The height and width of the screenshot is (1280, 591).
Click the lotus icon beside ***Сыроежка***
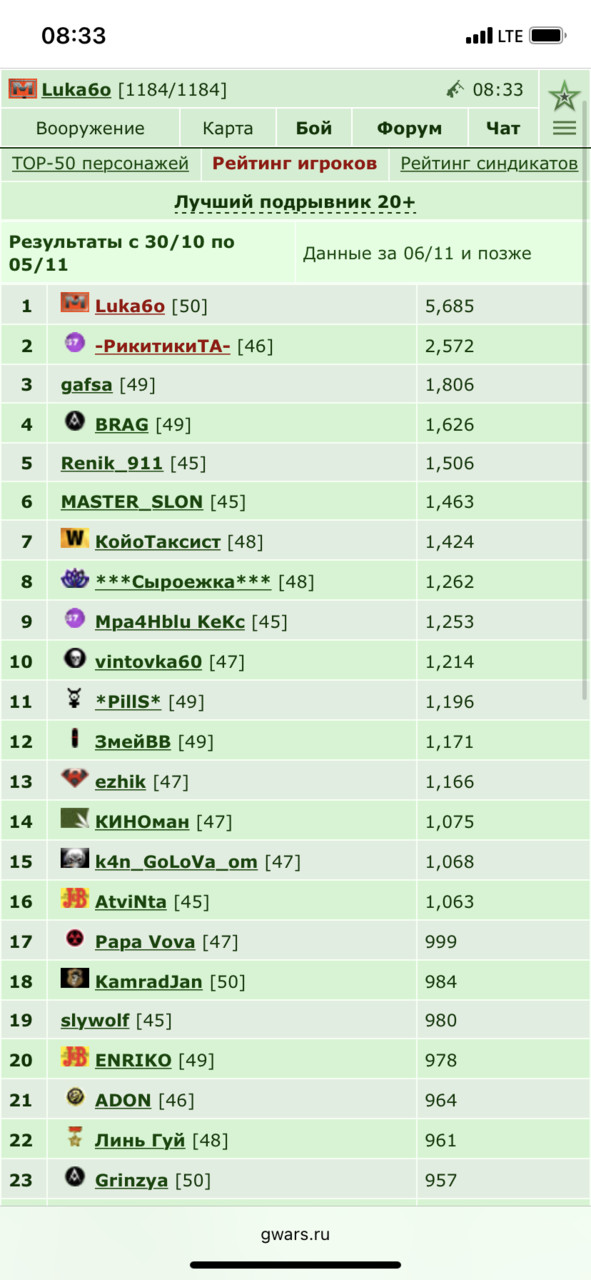click(75, 580)
